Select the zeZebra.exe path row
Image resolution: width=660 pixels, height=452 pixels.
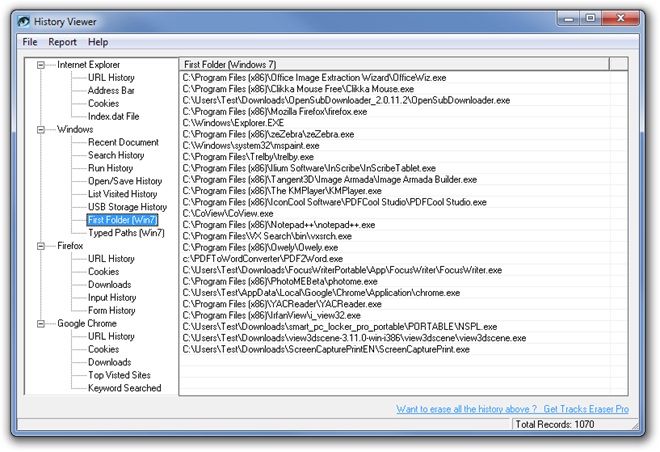coord(395,134)
